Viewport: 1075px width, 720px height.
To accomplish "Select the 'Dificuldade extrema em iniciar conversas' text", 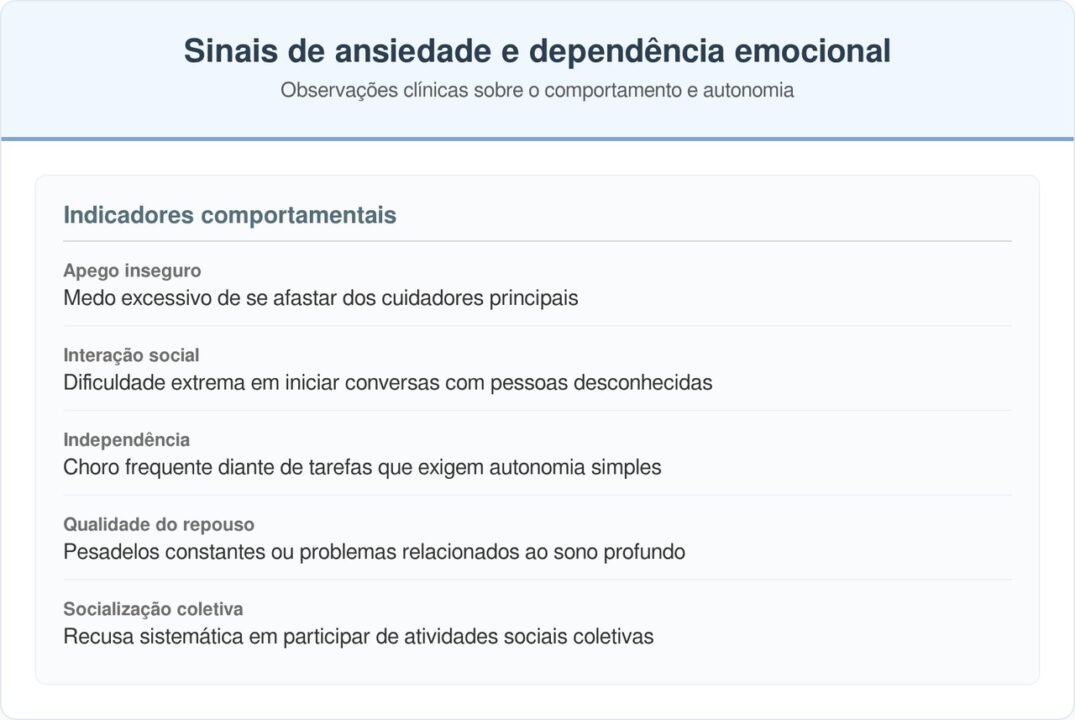I will (x=387, y=383).
